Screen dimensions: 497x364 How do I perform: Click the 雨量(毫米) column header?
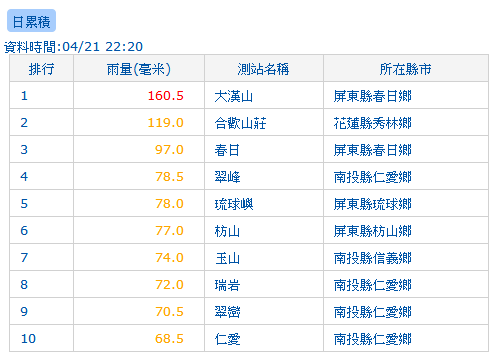139,69
